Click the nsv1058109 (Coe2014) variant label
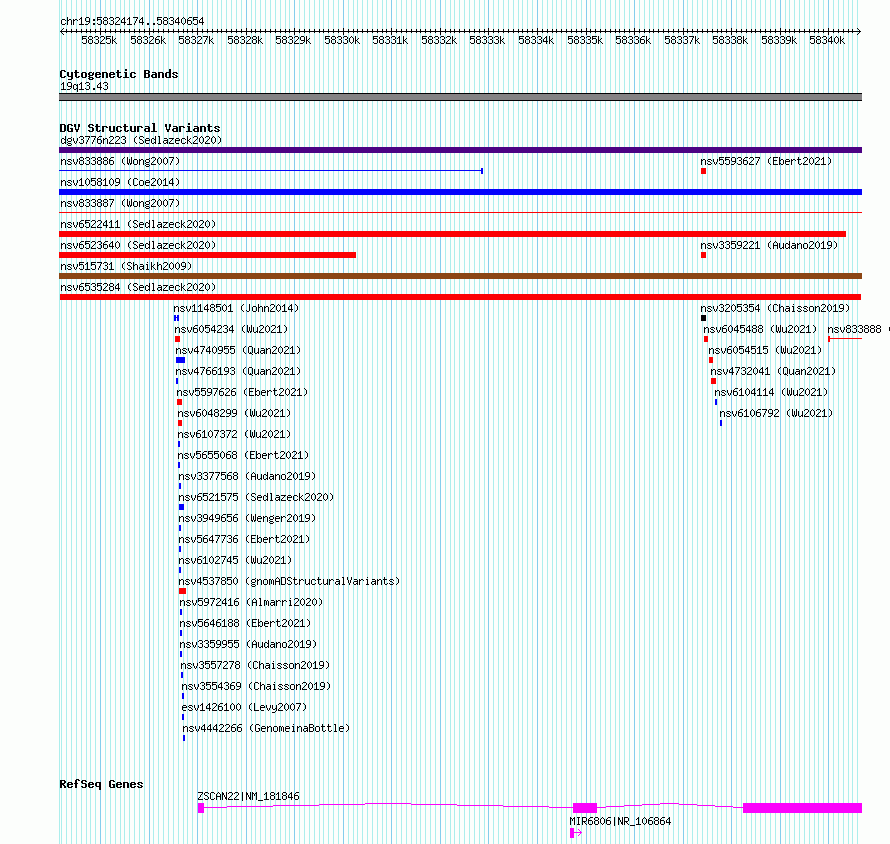The height and width of the screenshot is (844, 890). pos(120,182)
